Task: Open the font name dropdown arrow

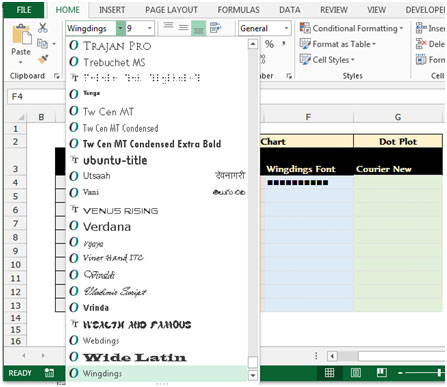Action: pos(120,28)
